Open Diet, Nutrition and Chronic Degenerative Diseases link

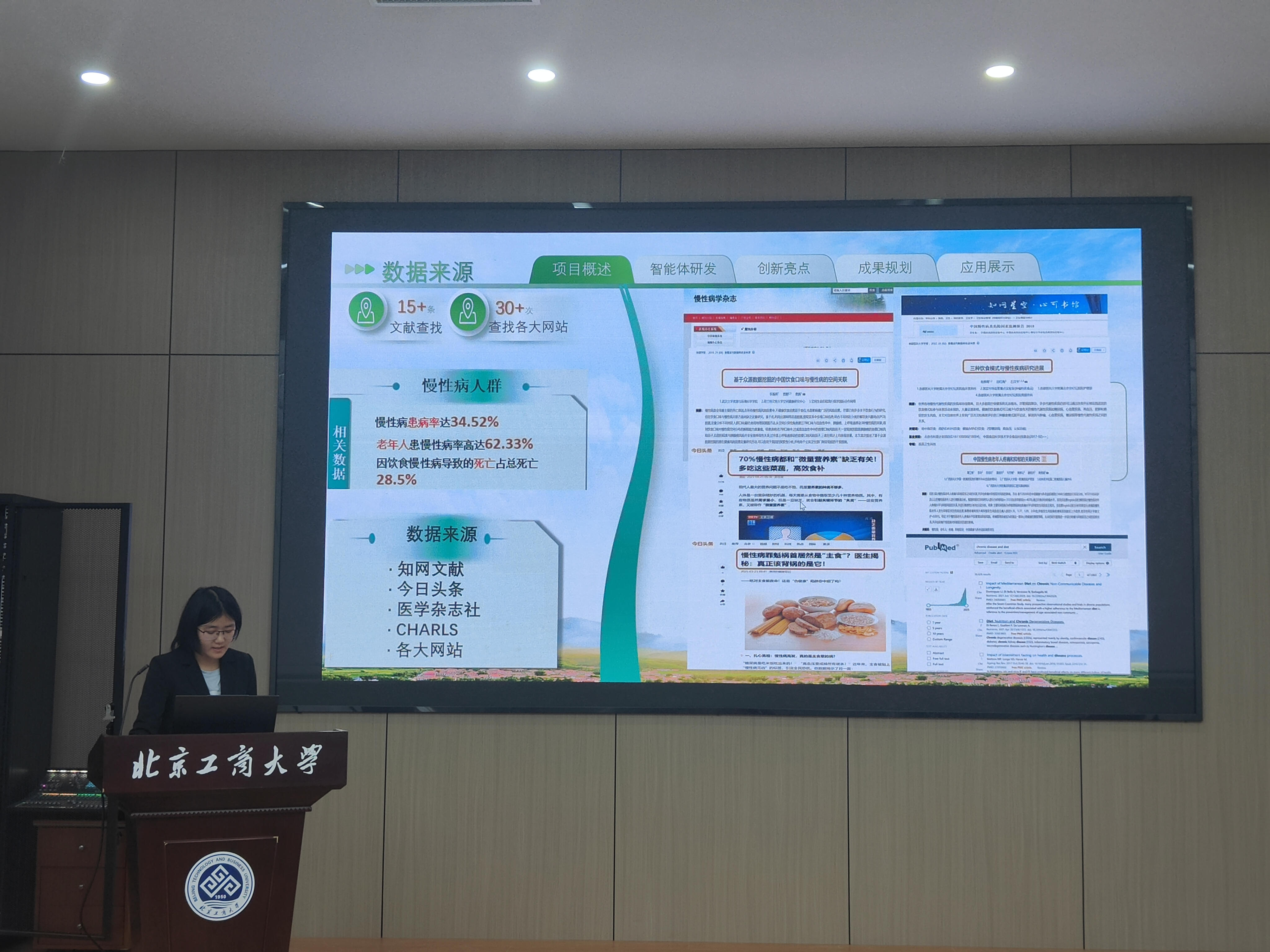coord(1025,621)
